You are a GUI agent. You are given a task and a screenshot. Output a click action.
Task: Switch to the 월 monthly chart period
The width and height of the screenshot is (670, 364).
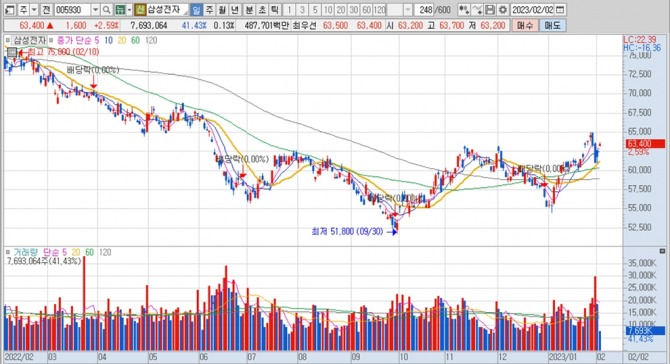point(222,9)
